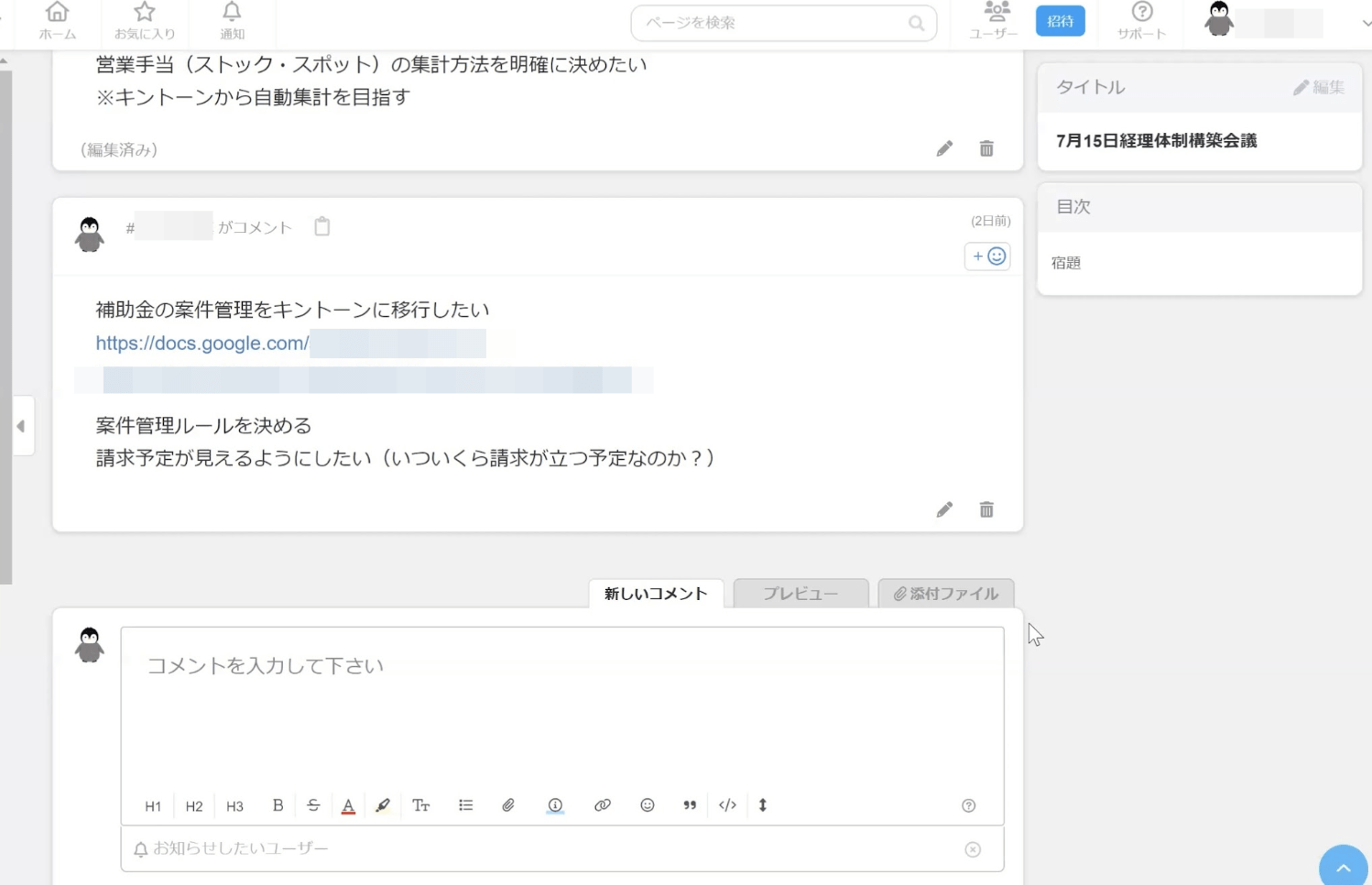Open the Google Docs link in the comment
Screen dimensions: 1372x885
click(201, 343)
